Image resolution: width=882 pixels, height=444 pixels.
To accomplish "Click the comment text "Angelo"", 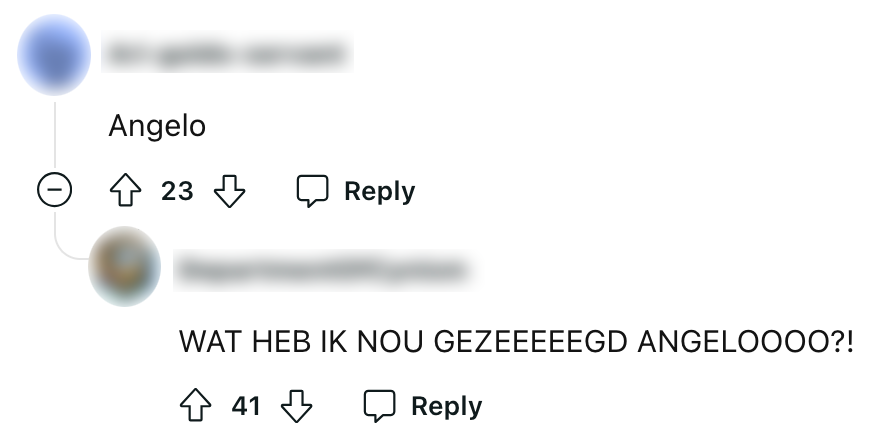I will (x=157, y=127).
